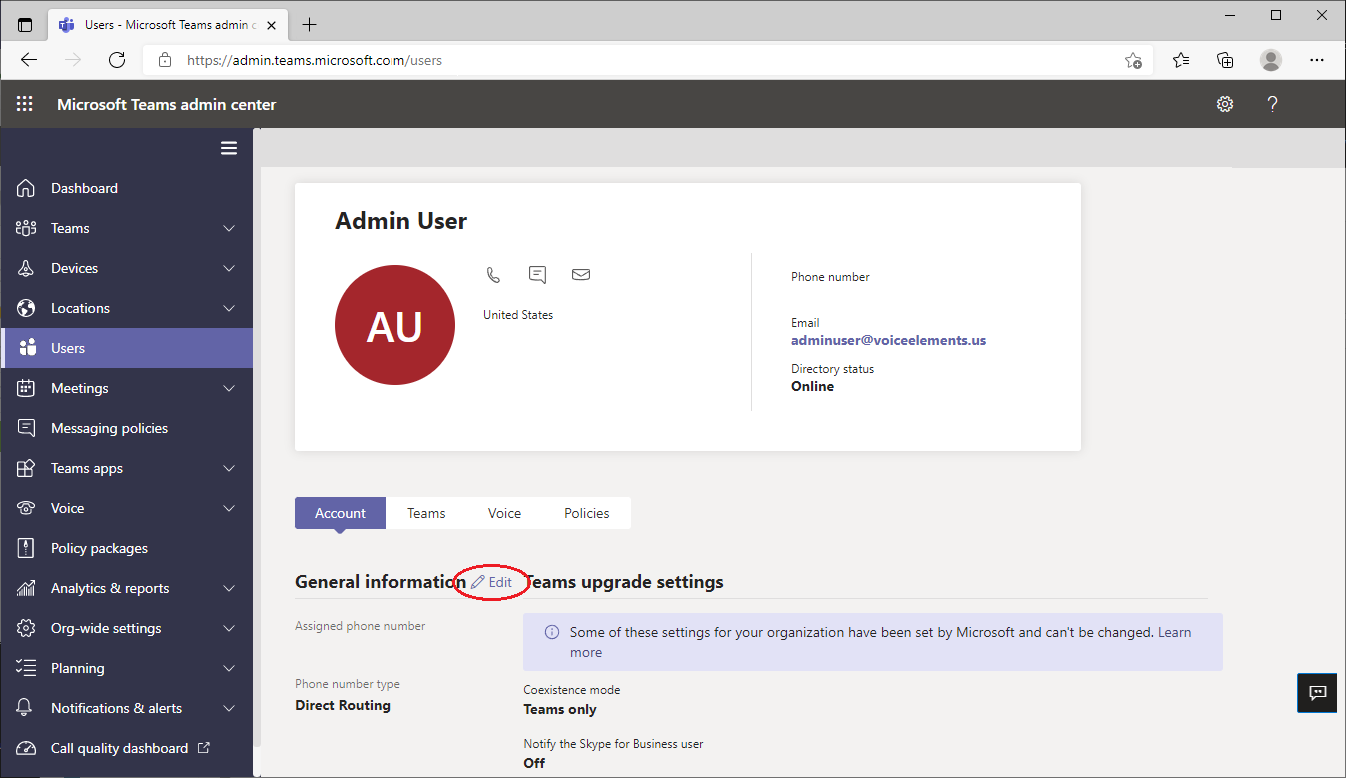
Task: Expand the Teams apps section chevron
Action: click(x=229, y=468)
